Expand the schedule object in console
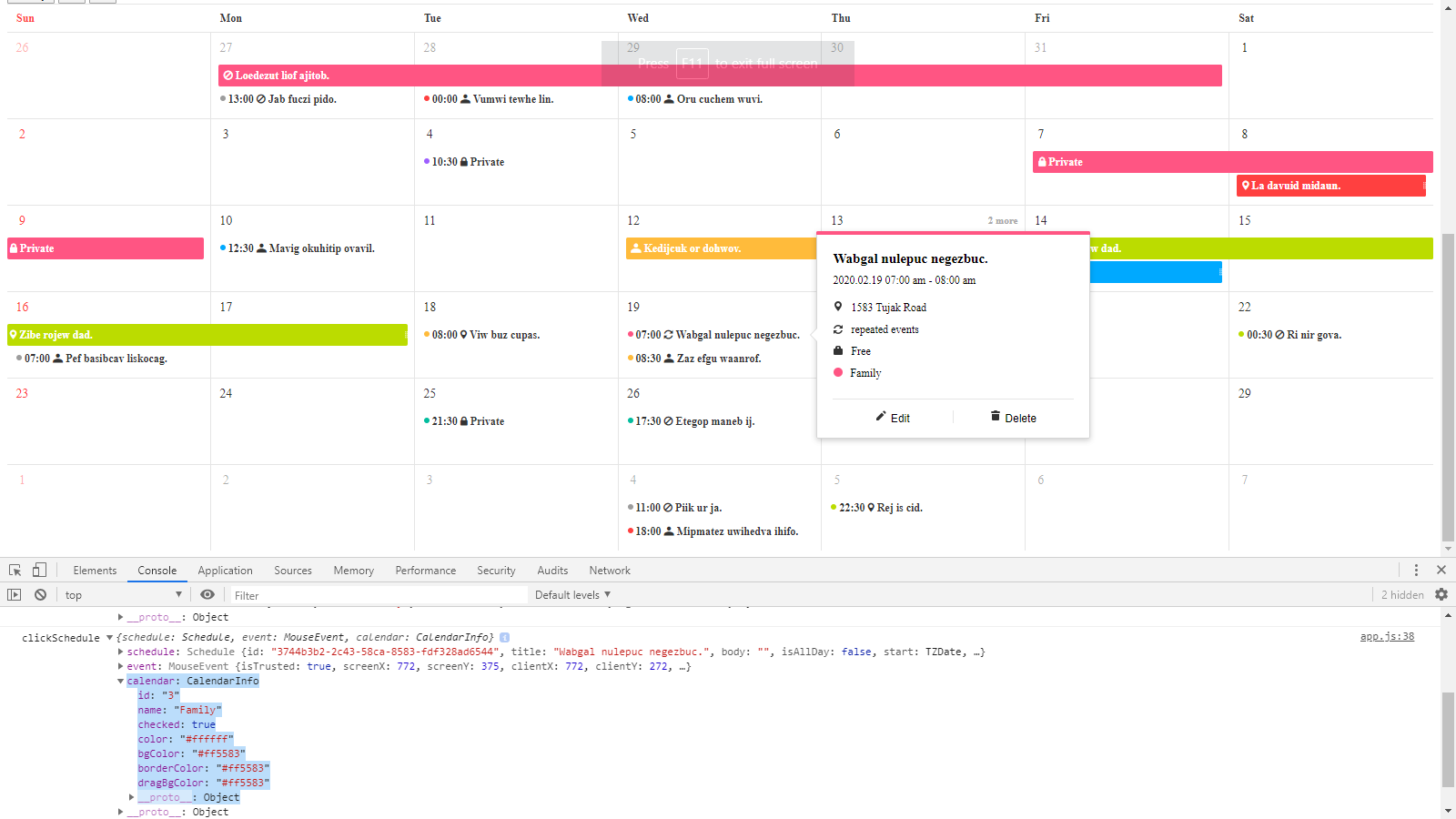The image size is (1456, 819). point(119,652)
